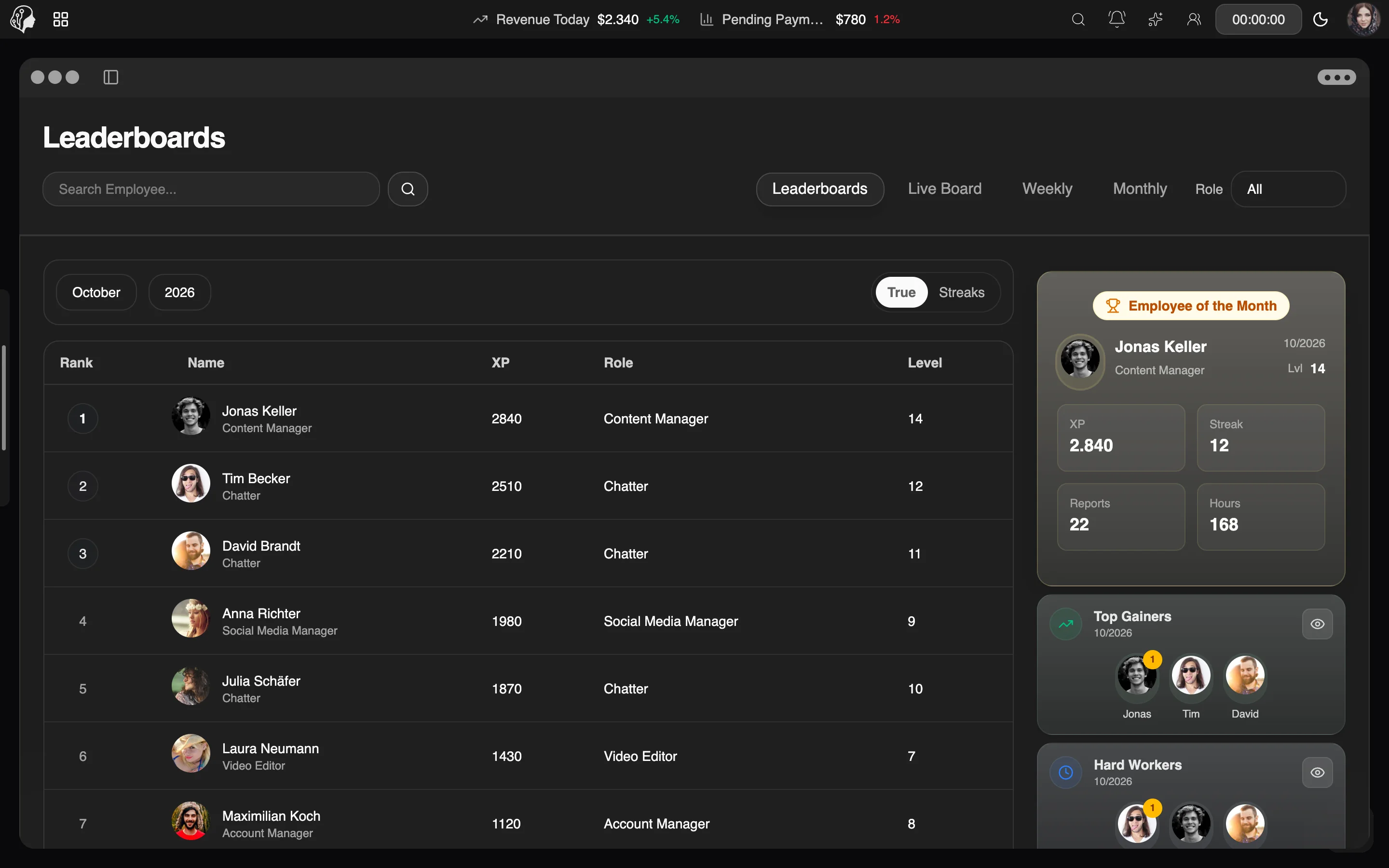Image resolution: width=1389 pixels, height=868 pixels.
Task: Click the 00:00:00 timer button
Action: pyautogui.click(x=1258, y=19)
